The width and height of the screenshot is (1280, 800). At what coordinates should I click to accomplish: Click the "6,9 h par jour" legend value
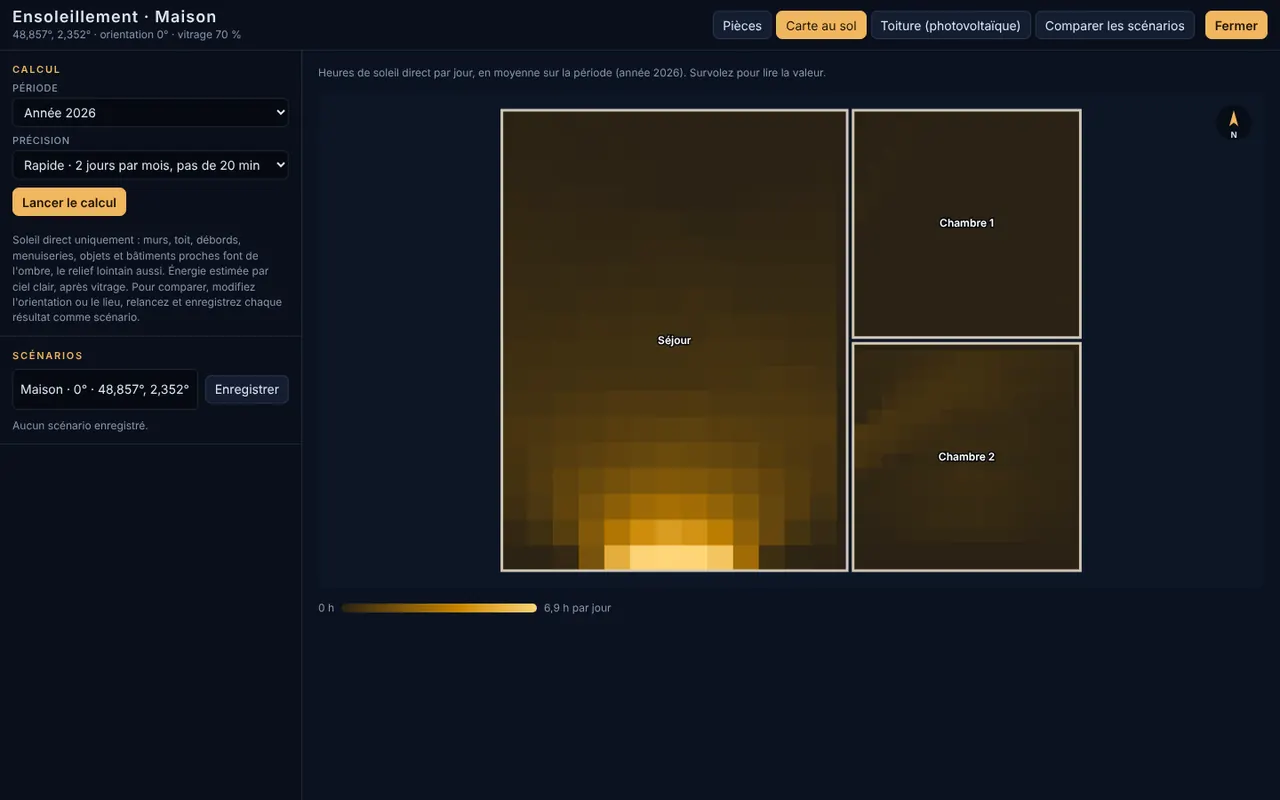click(577, 608)
